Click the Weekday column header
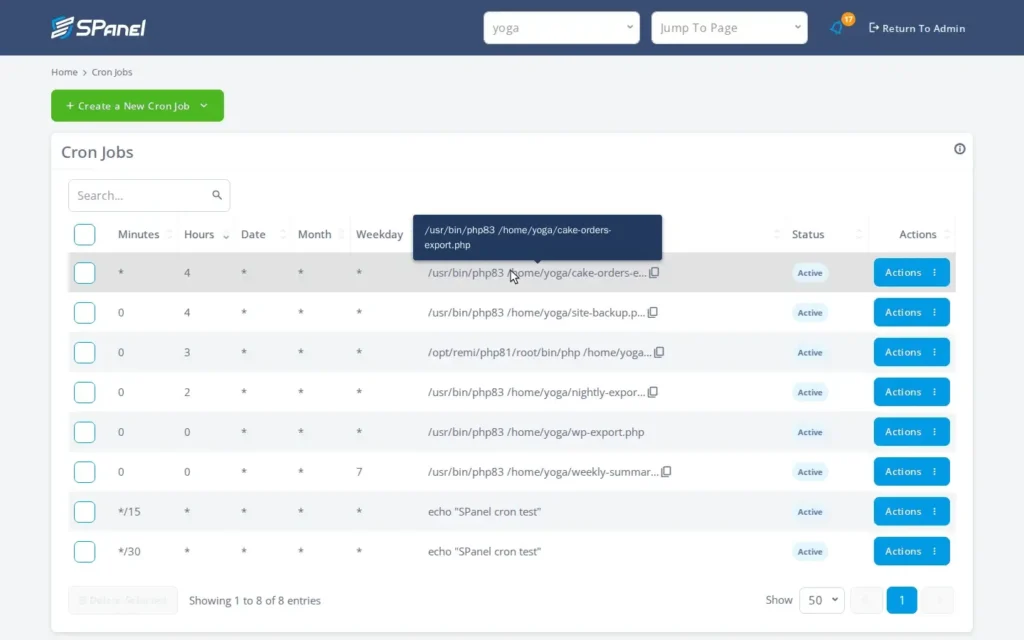Viewport: 1024px width, 640px height. [x=379, y=234]
